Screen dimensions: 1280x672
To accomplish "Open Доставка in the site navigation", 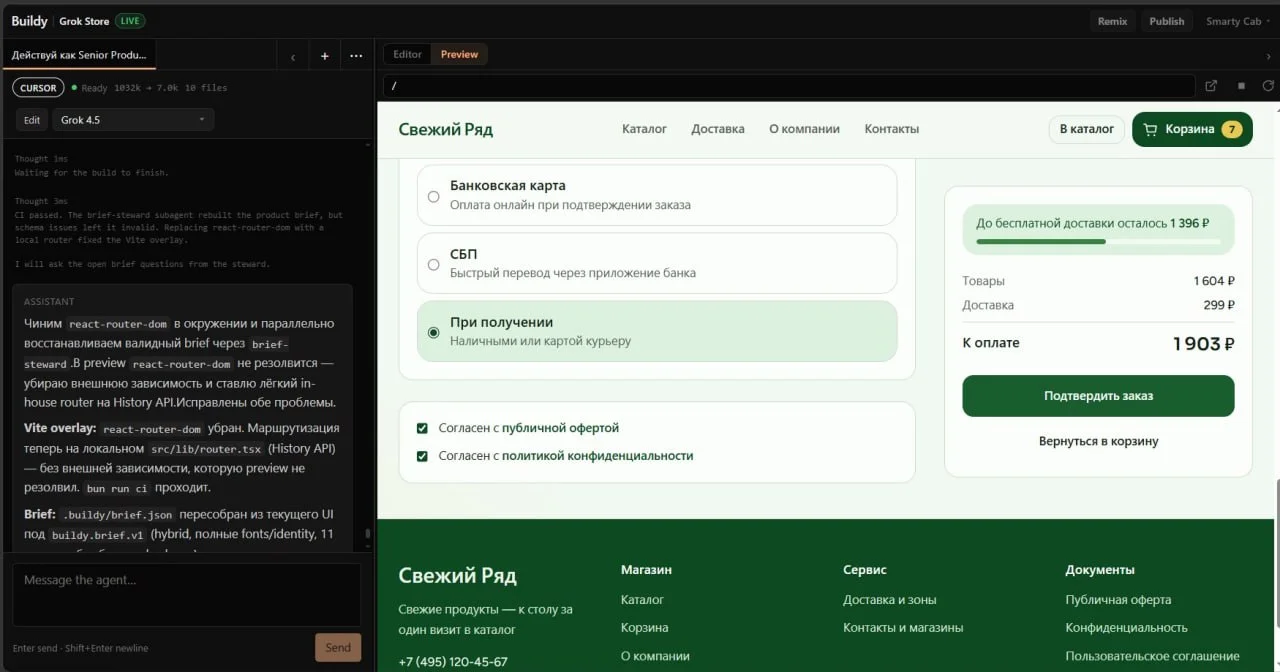I will point(718,129).
